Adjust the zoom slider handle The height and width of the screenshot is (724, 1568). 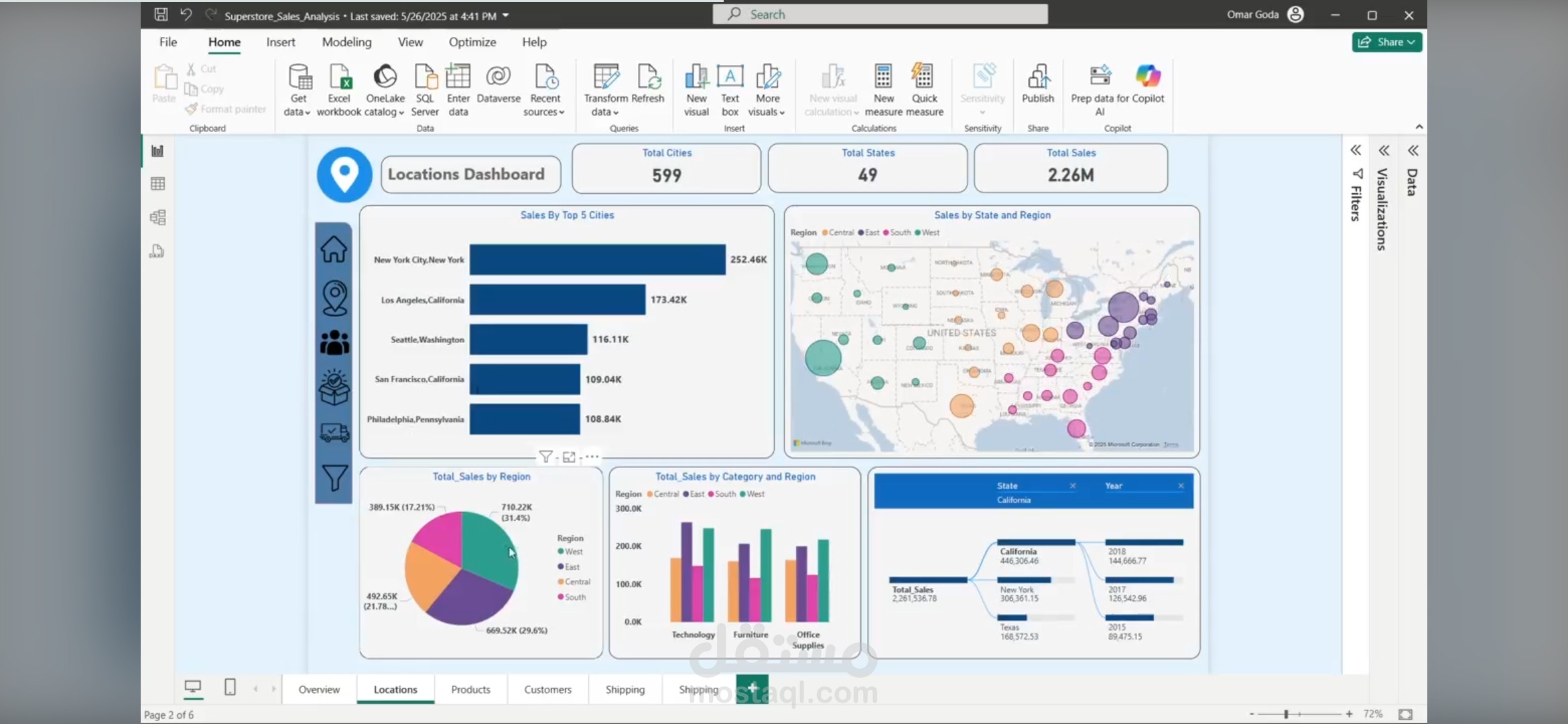pyautogui.click(x=1286, y=714)
